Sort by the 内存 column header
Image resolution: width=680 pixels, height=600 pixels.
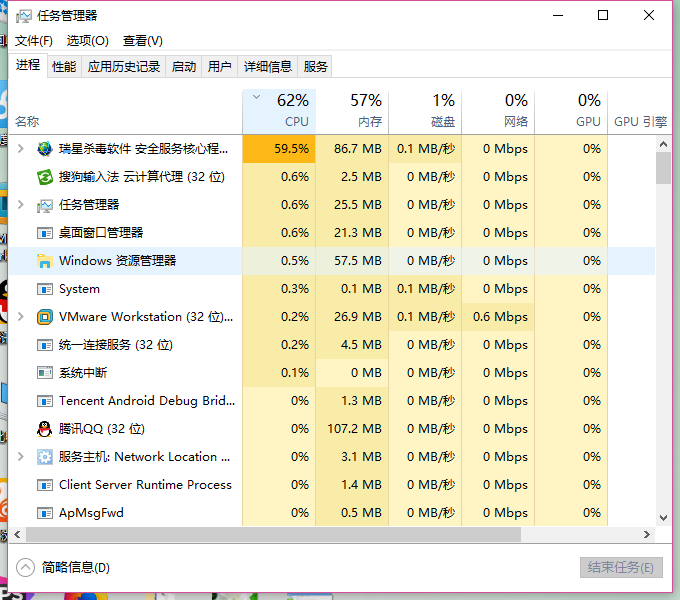coord(352,111)
